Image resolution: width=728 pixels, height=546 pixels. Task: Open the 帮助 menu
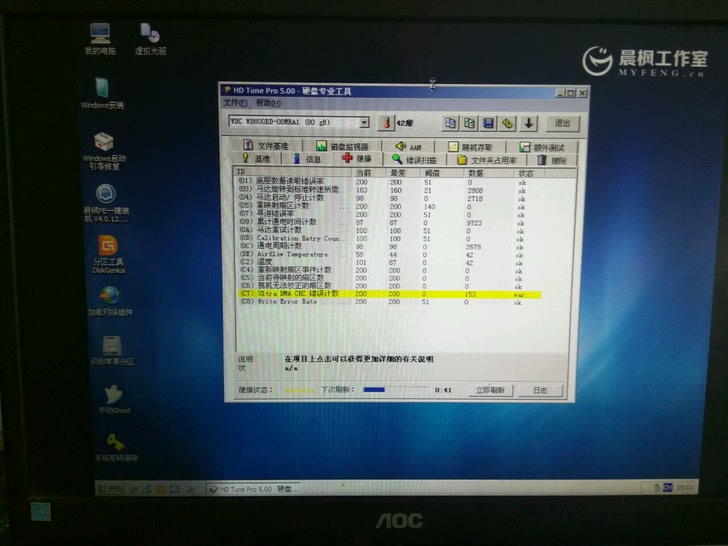click(268, 103)
